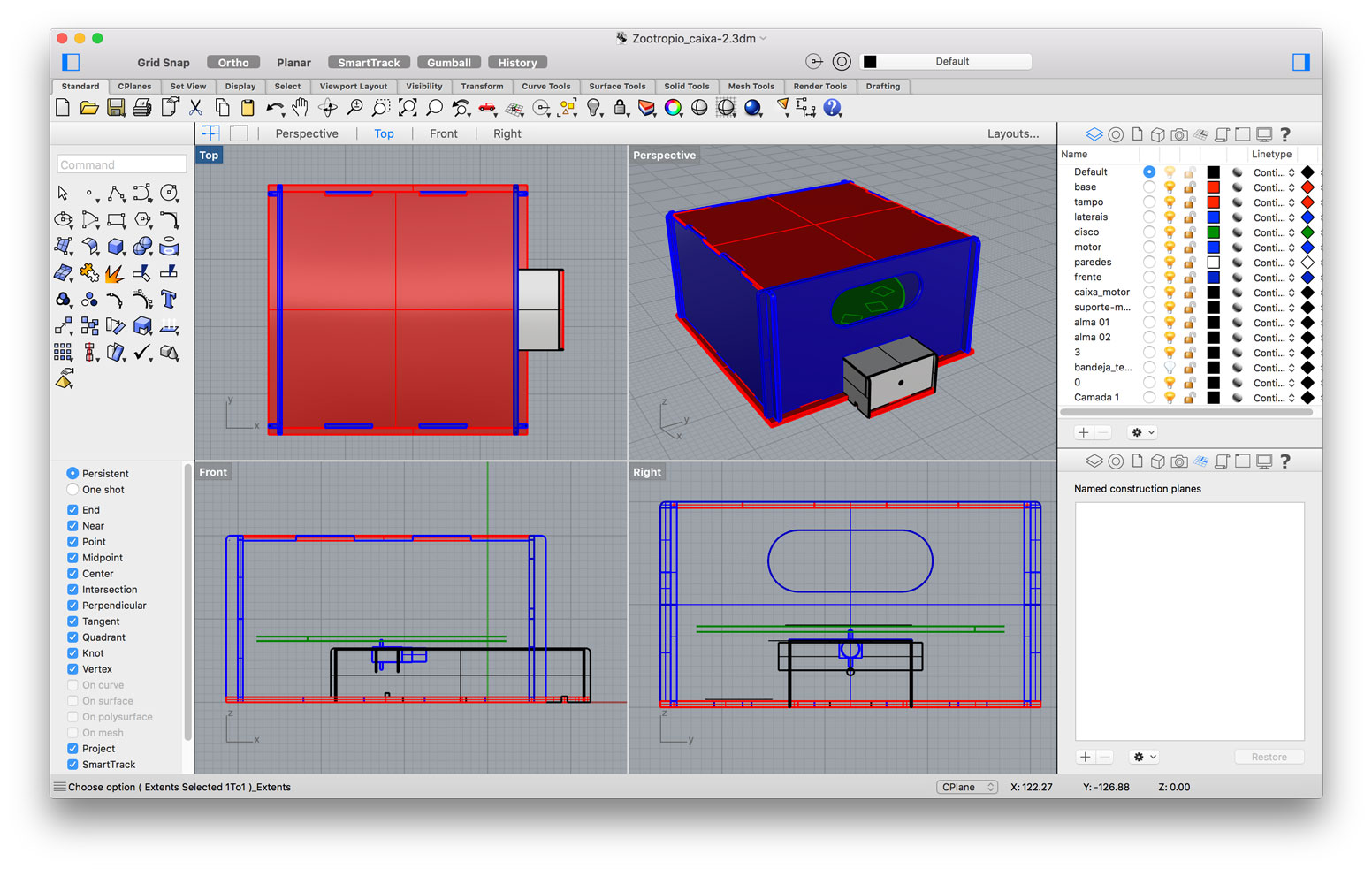Open the layers panel gear options dropdown
The width and height of the screenshot is (1372, 869).
(x=1143, y=432)
